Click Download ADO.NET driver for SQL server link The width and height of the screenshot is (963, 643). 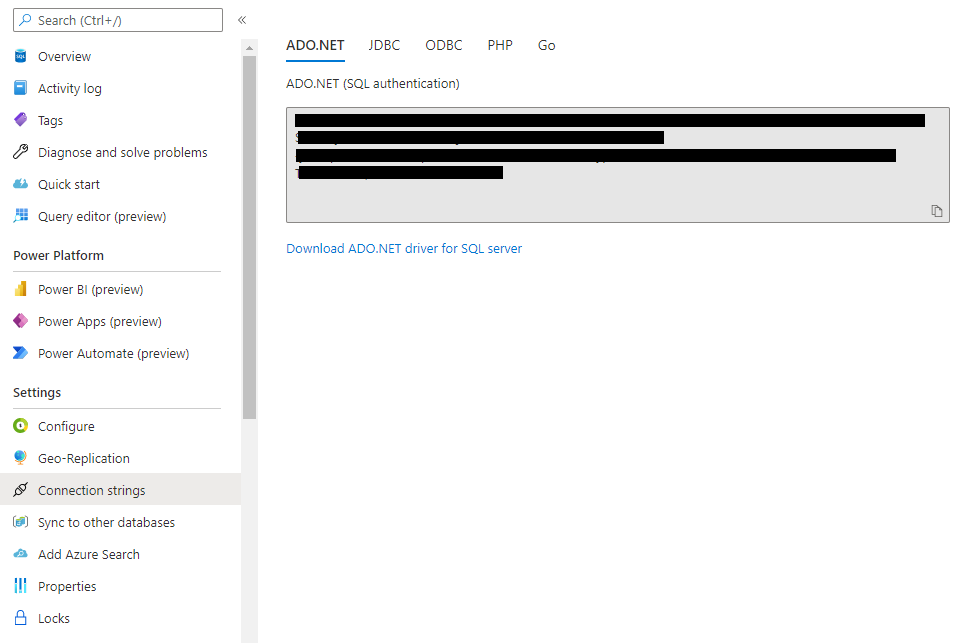pos(404,249)
